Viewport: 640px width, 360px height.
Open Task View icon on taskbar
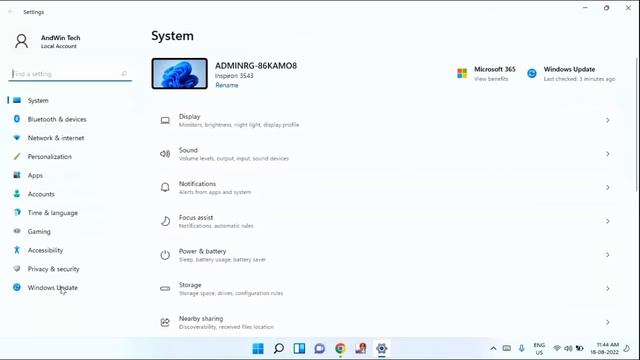[299, 349]
